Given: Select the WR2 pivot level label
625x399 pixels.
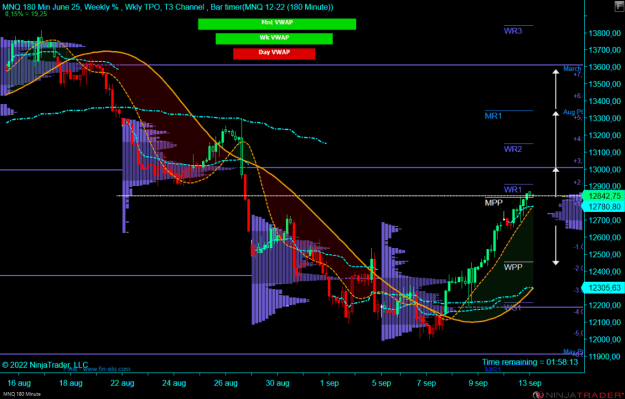Looking at the screenshot, I should [x=513, y=149].
